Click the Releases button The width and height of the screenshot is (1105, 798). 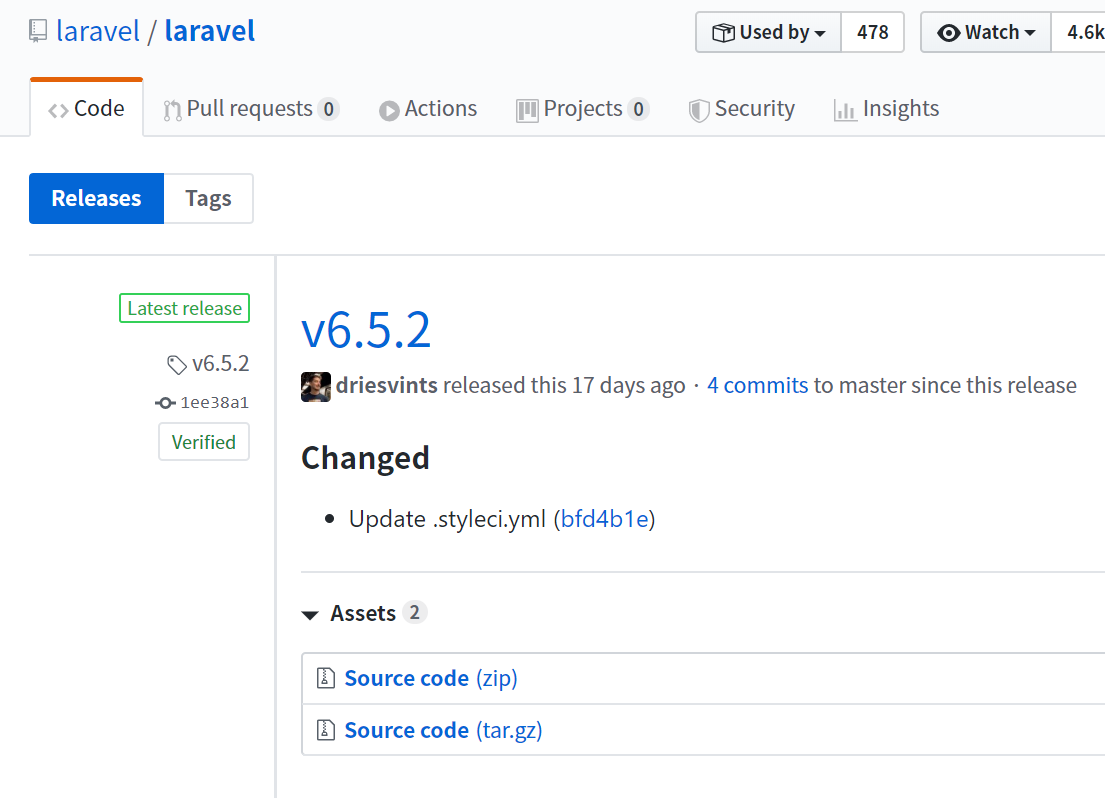pyautogui.click(x=96, y=198)
